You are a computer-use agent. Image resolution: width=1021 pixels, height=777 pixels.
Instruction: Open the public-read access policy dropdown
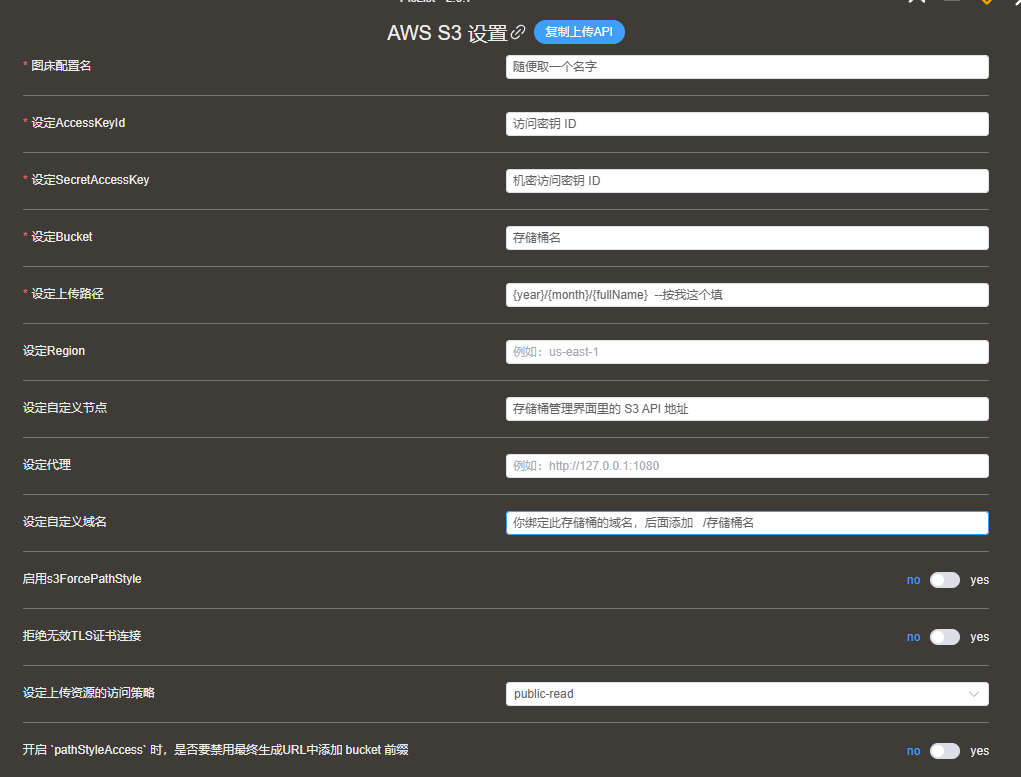coord(747,694)
